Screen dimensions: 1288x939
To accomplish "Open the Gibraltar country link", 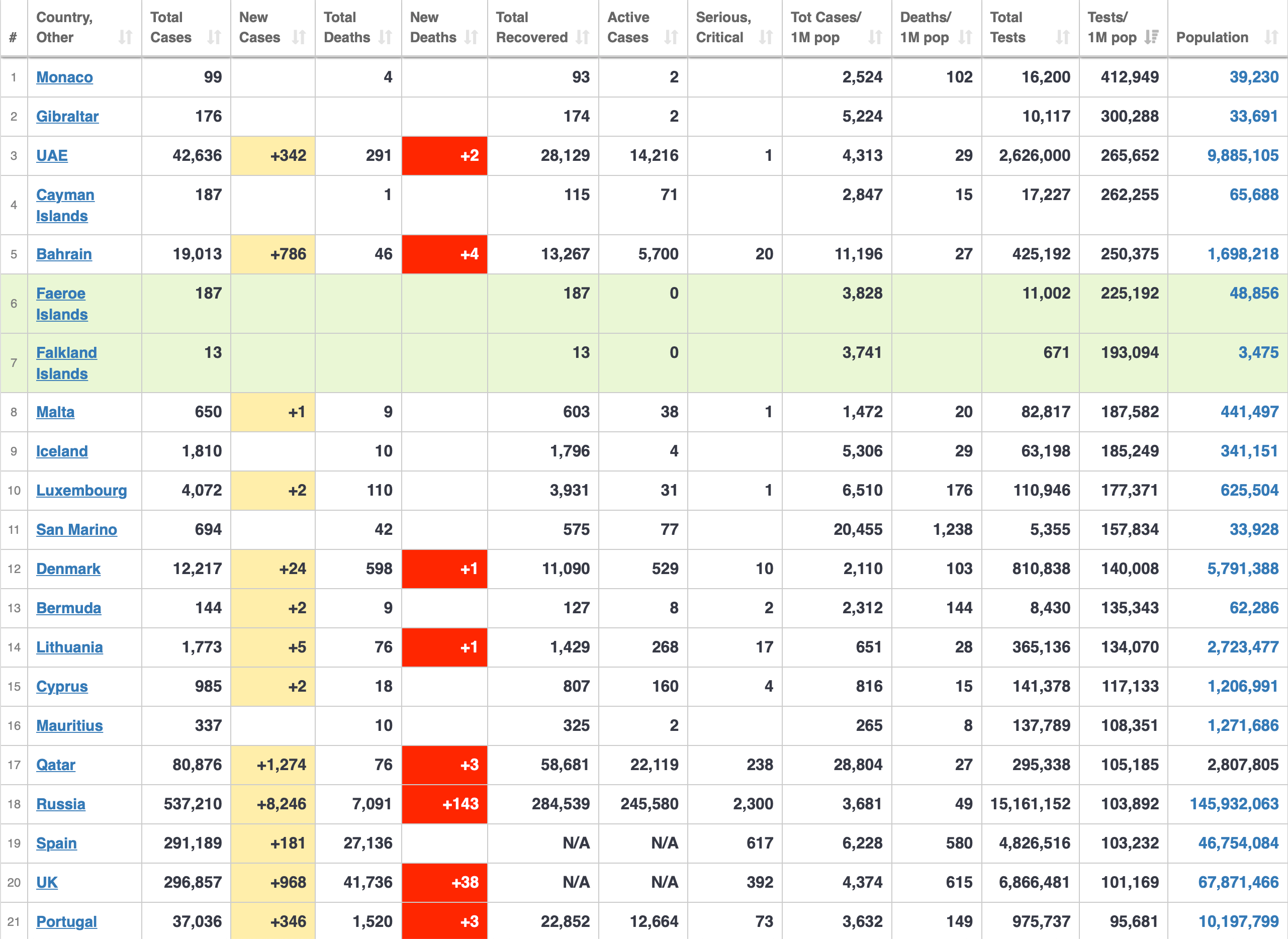I will (68, 117).
